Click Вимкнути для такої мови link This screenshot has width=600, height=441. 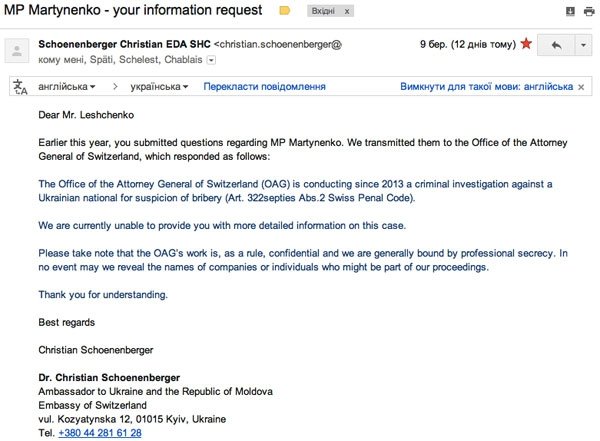[x=486, y=87]
